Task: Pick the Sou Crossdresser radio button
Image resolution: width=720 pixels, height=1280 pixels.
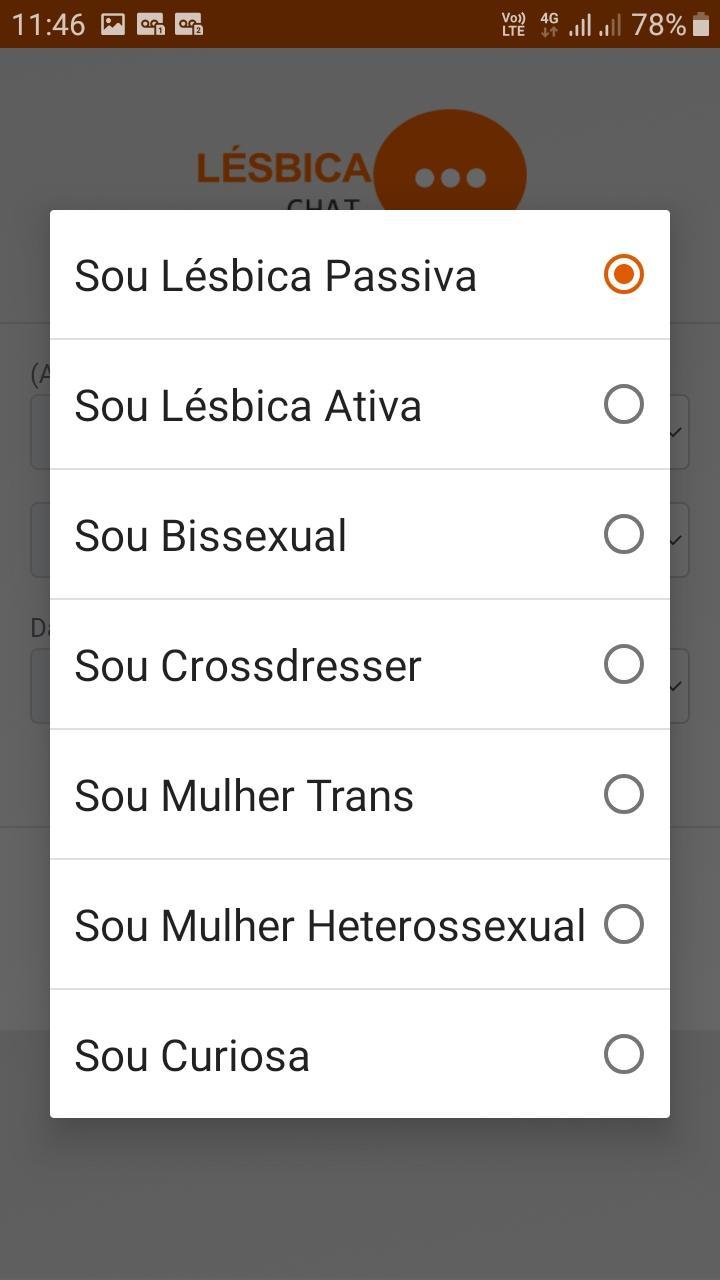Action: click(623, 664)
